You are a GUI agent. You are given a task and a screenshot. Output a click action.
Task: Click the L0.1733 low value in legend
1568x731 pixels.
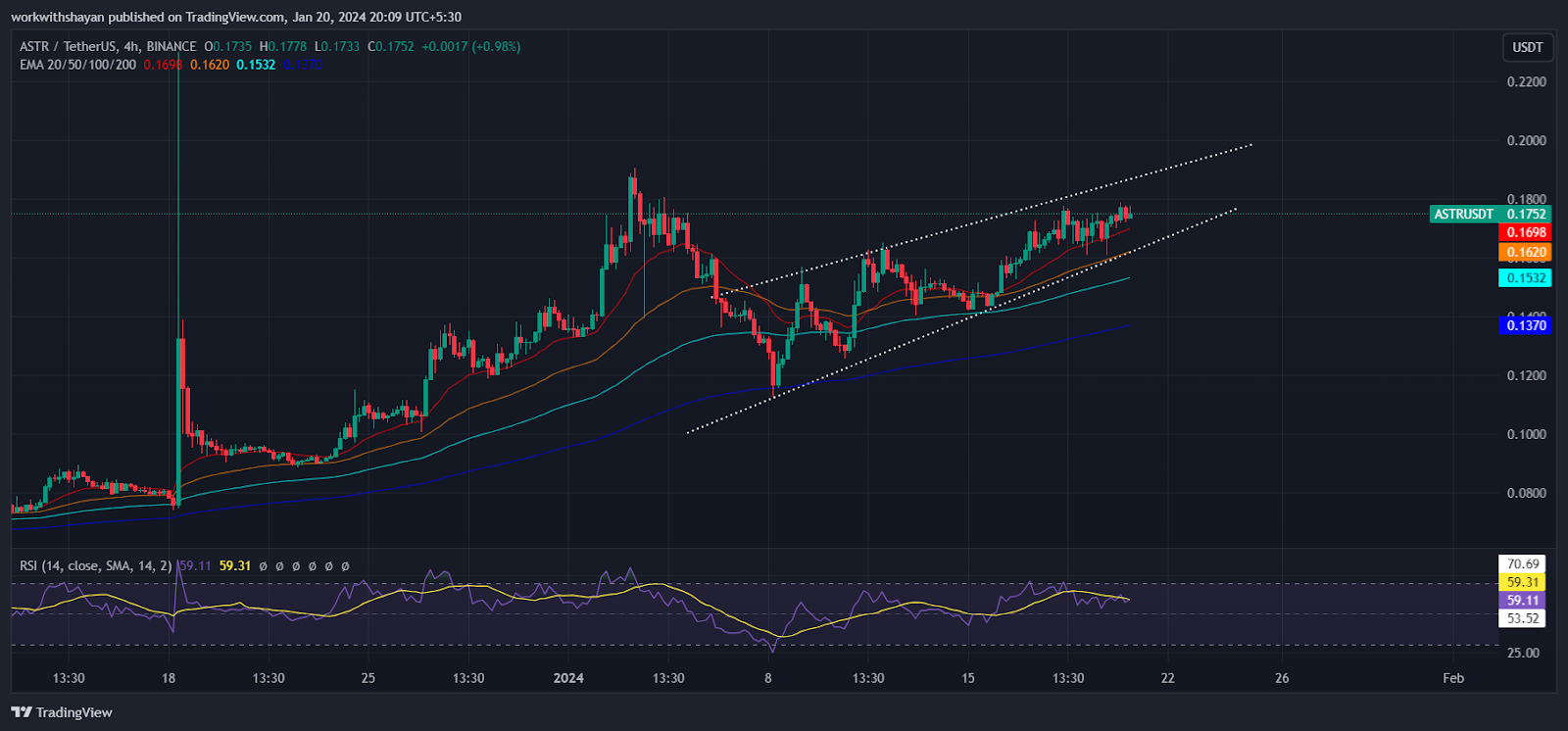[x=337, y=46]
